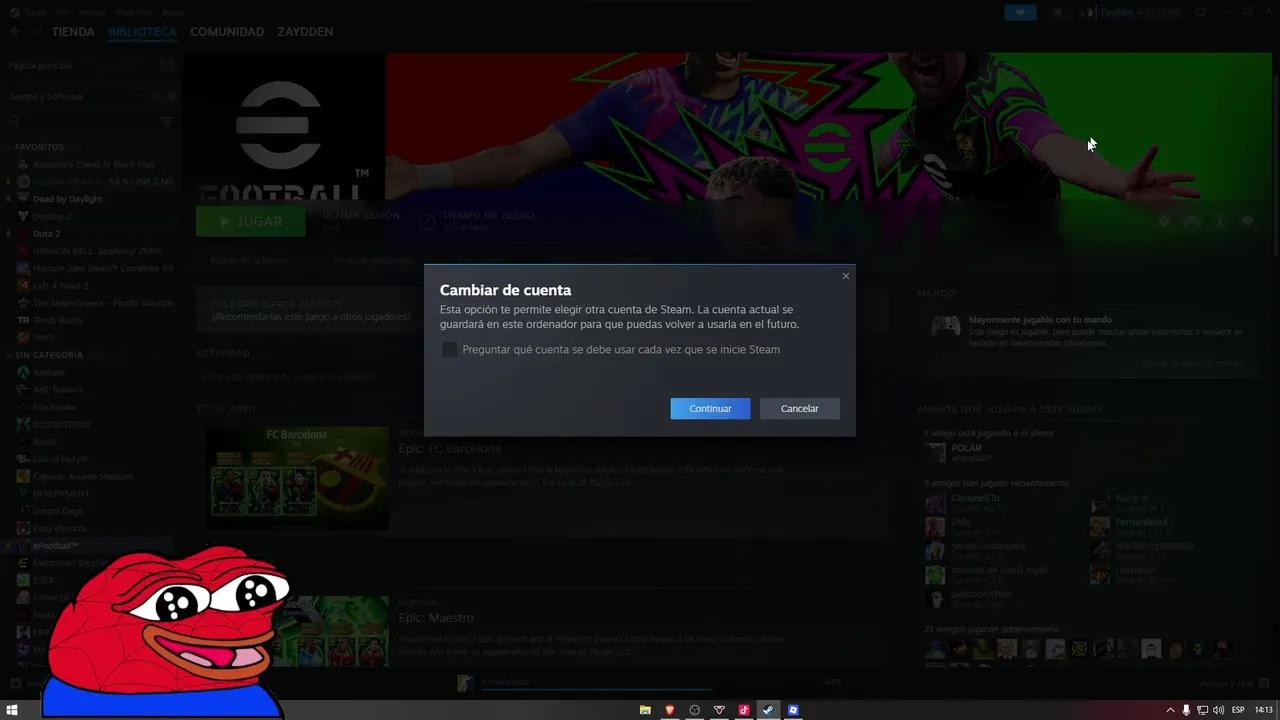Click the Continuar button
The height and width of the screenshot is (720, 1280).
[x=710, y=408]
